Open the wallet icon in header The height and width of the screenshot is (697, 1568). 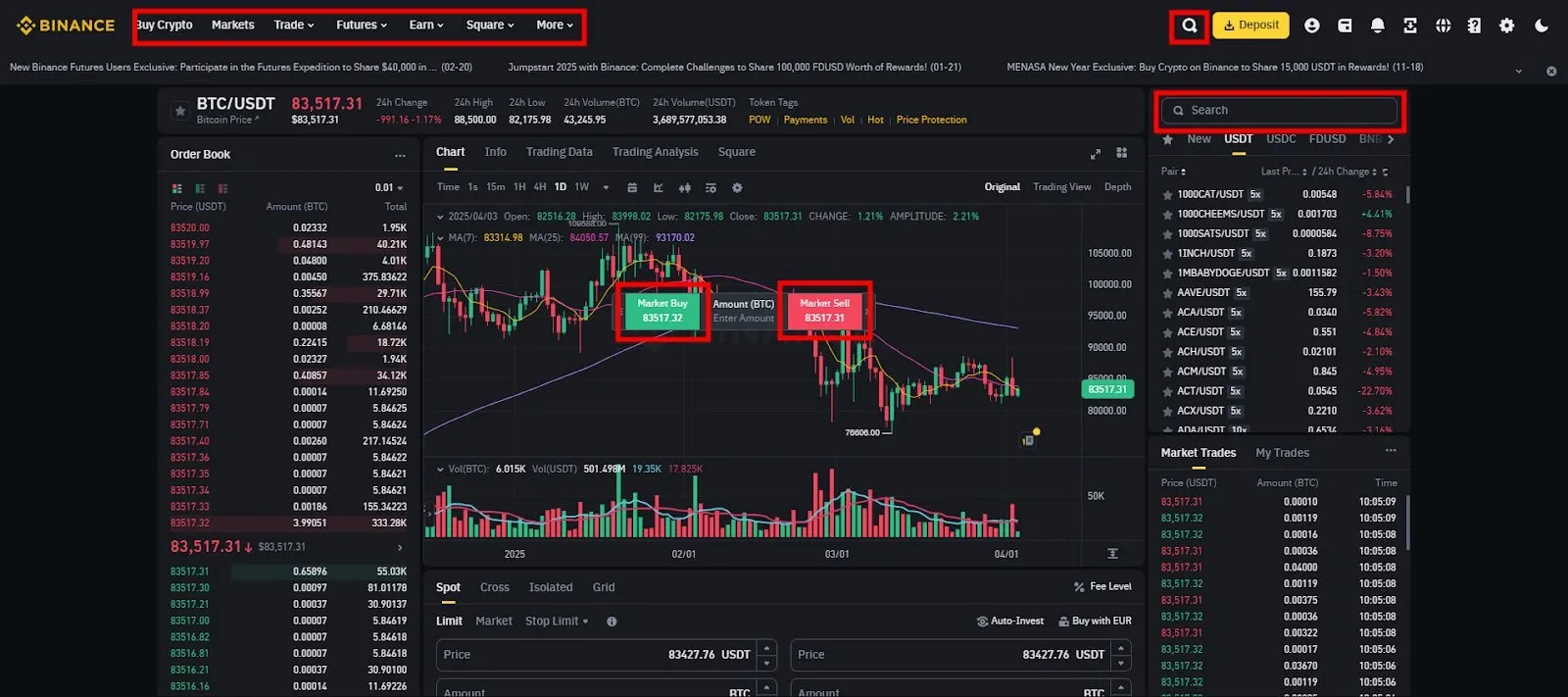pos(1345,25)
